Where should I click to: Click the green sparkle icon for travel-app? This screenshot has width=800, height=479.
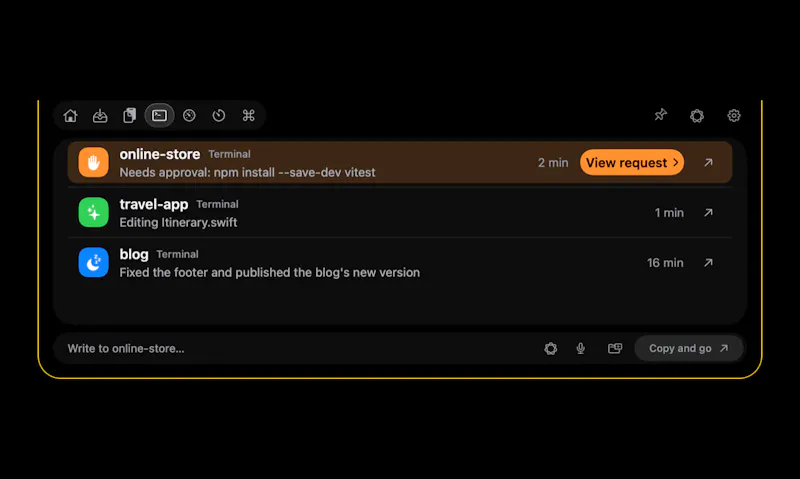click(93, 212)
